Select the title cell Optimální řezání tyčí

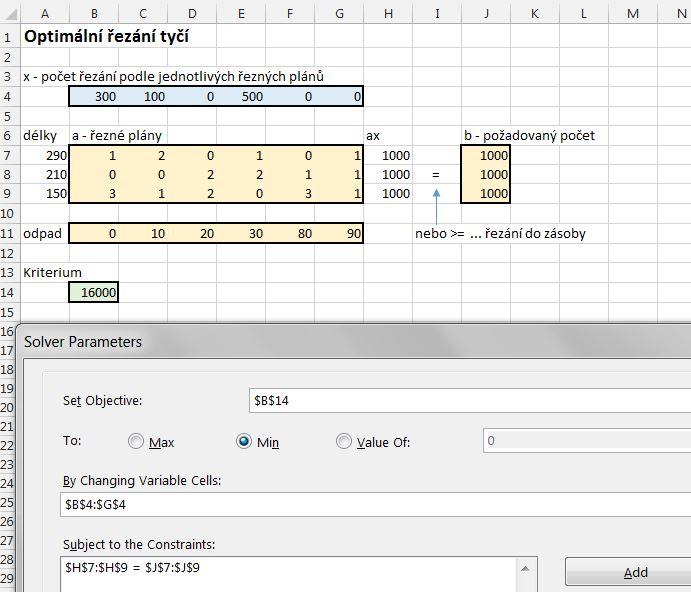click(x=106, y=36)
